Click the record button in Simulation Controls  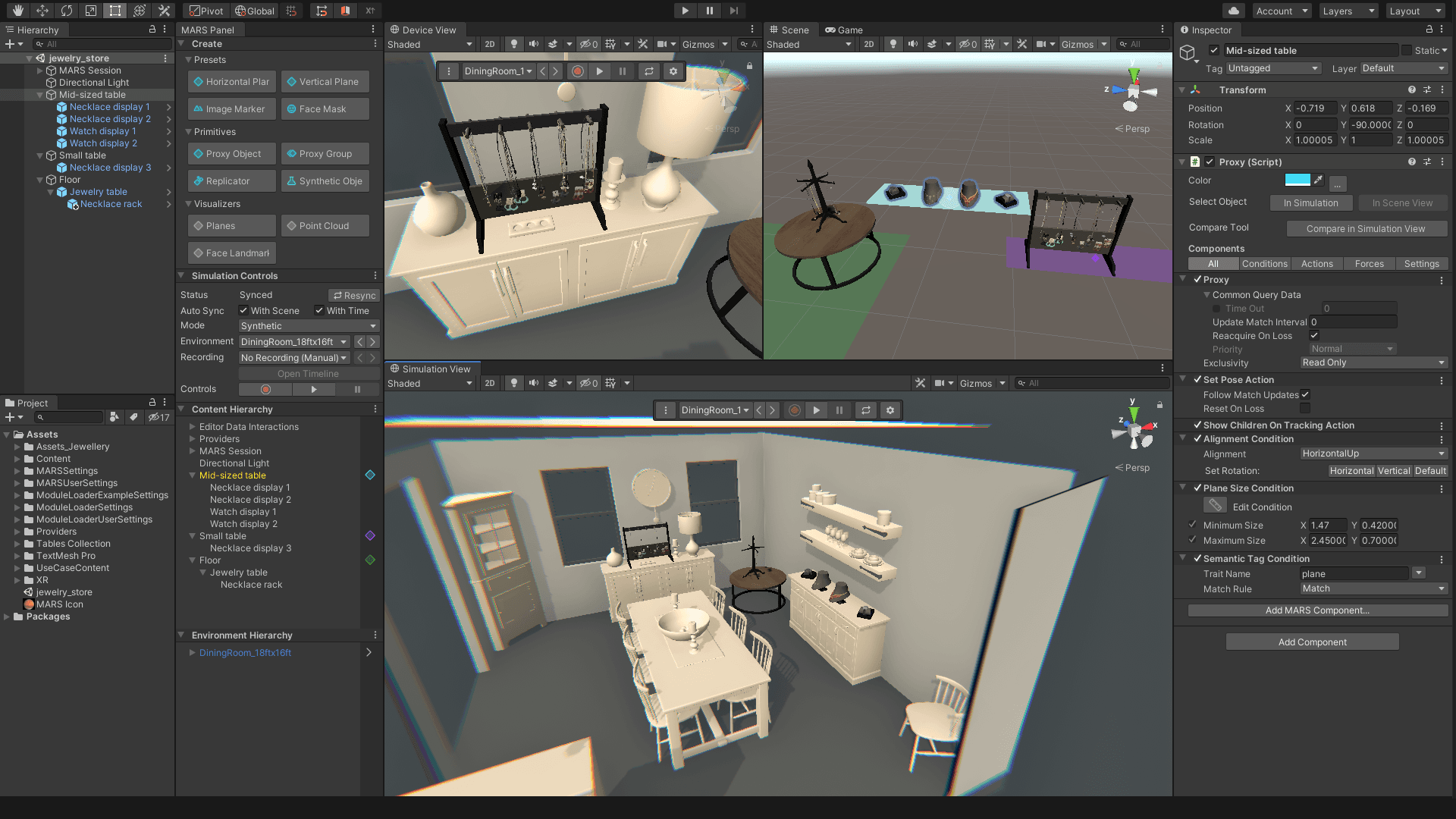point(265,389)
